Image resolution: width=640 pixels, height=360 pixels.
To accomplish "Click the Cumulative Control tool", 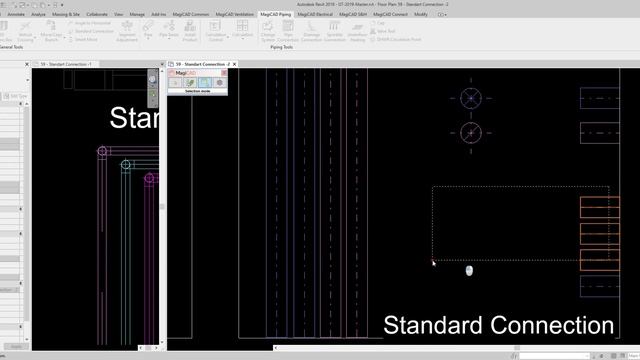I will (x=216, y=31).
